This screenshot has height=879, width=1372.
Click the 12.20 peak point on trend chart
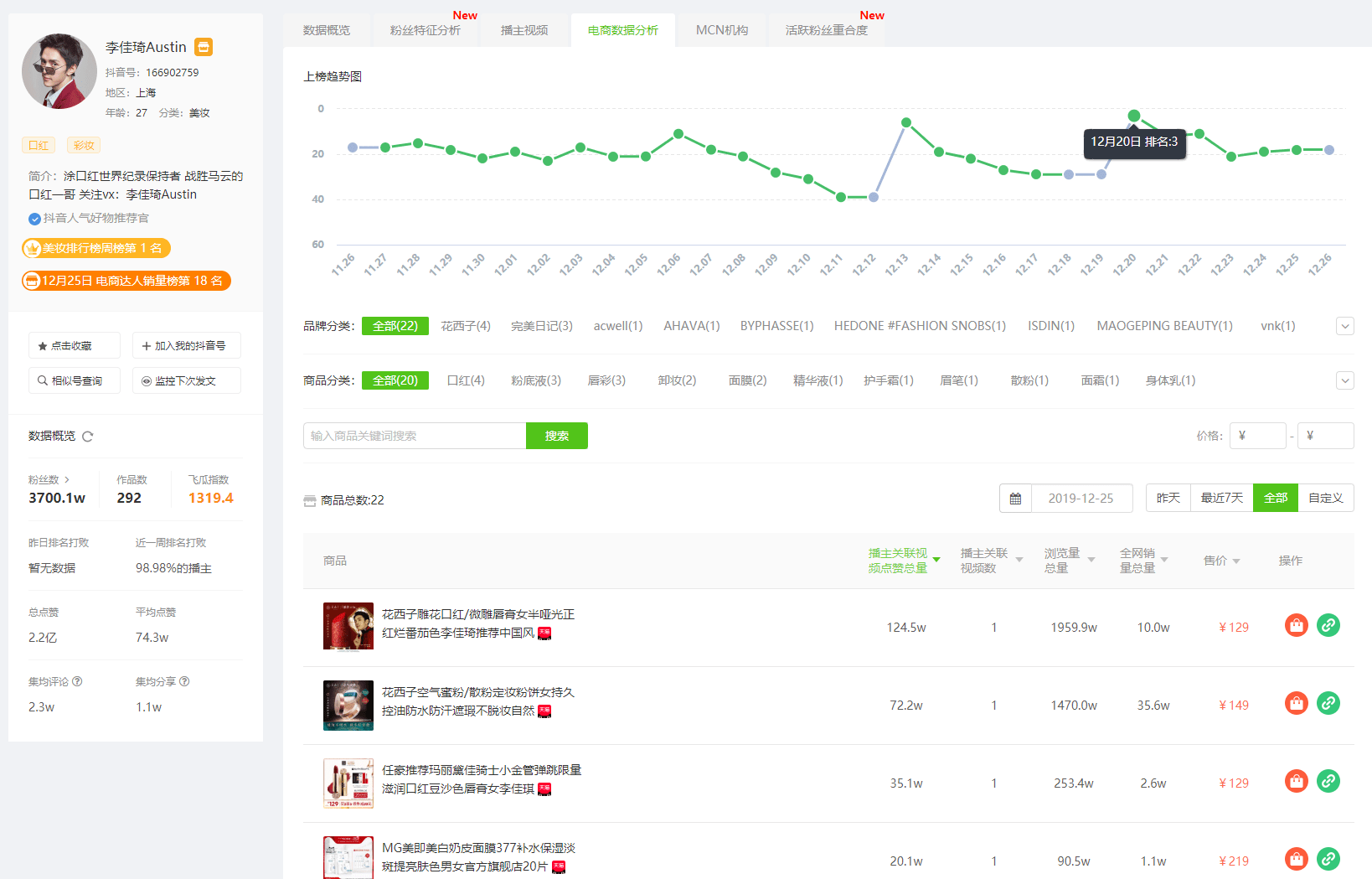[1133, 116]
